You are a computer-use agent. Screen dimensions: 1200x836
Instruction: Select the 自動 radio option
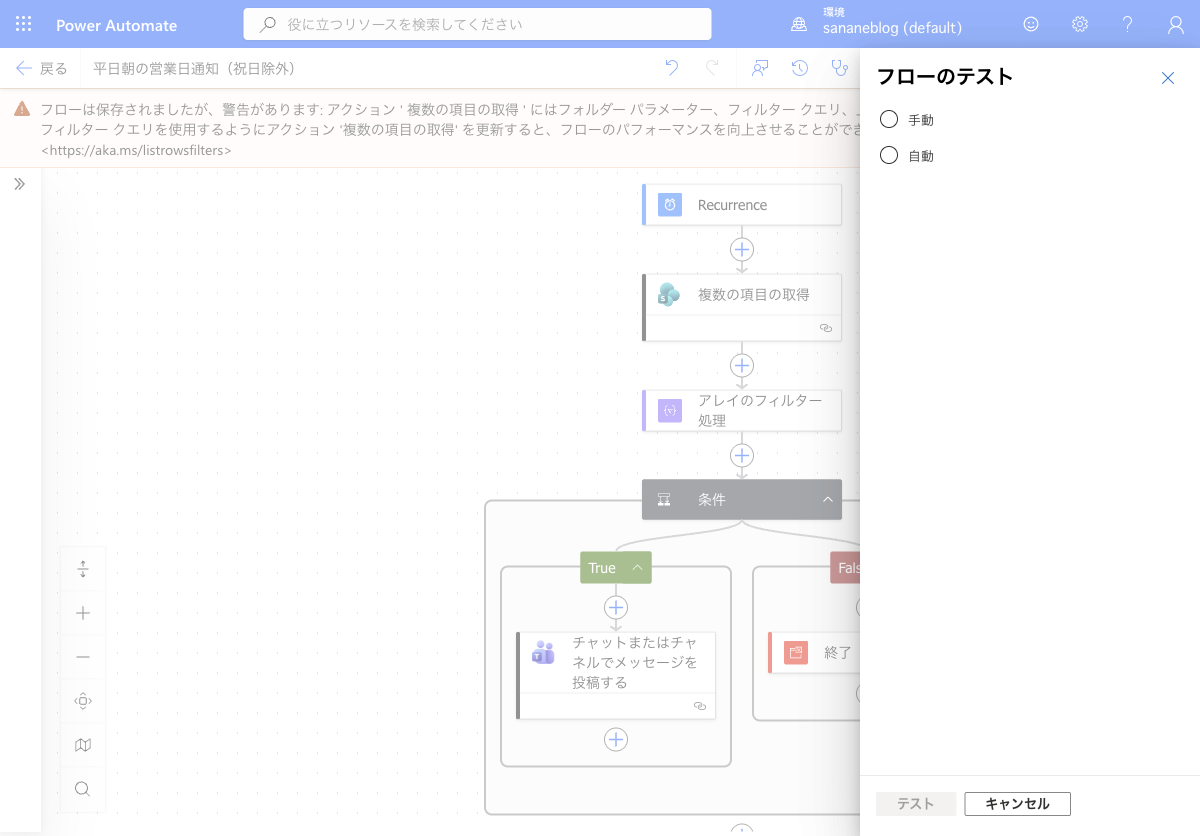pos(889,156)
